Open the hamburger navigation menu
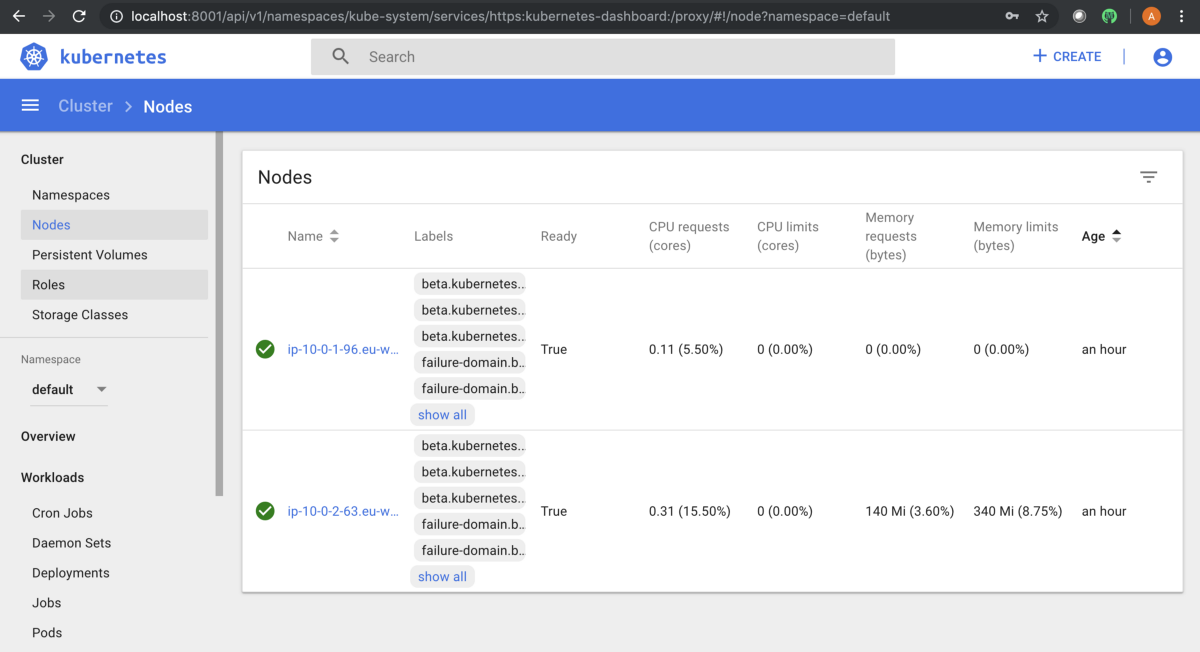The width and height of the screenshot is (1200, 652). pos(30,106)
